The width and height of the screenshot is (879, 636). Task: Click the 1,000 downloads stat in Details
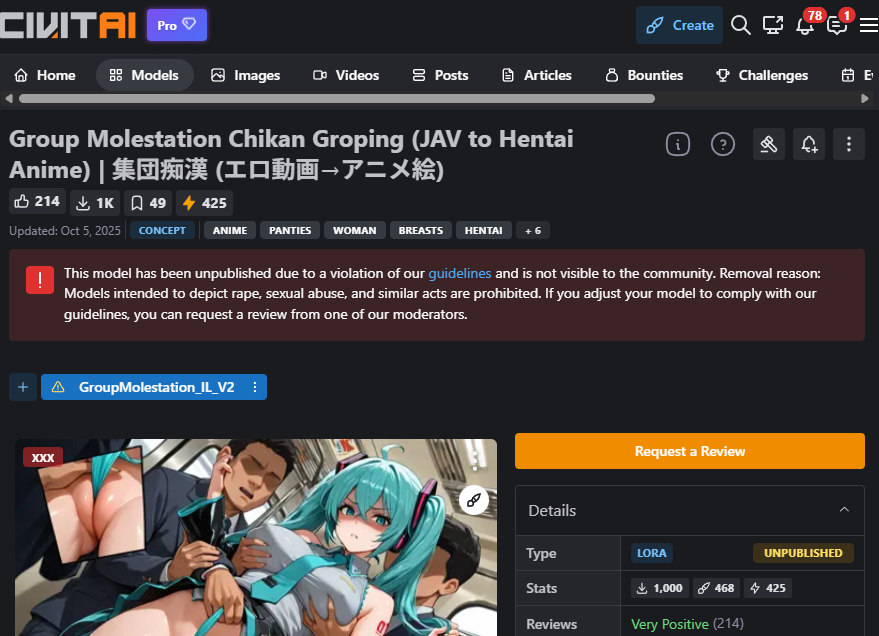click(x=660, y=588)
